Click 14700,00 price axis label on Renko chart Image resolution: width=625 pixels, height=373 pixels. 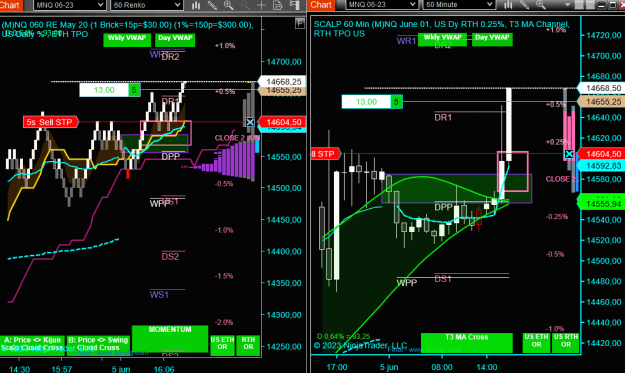coord(284,62)
